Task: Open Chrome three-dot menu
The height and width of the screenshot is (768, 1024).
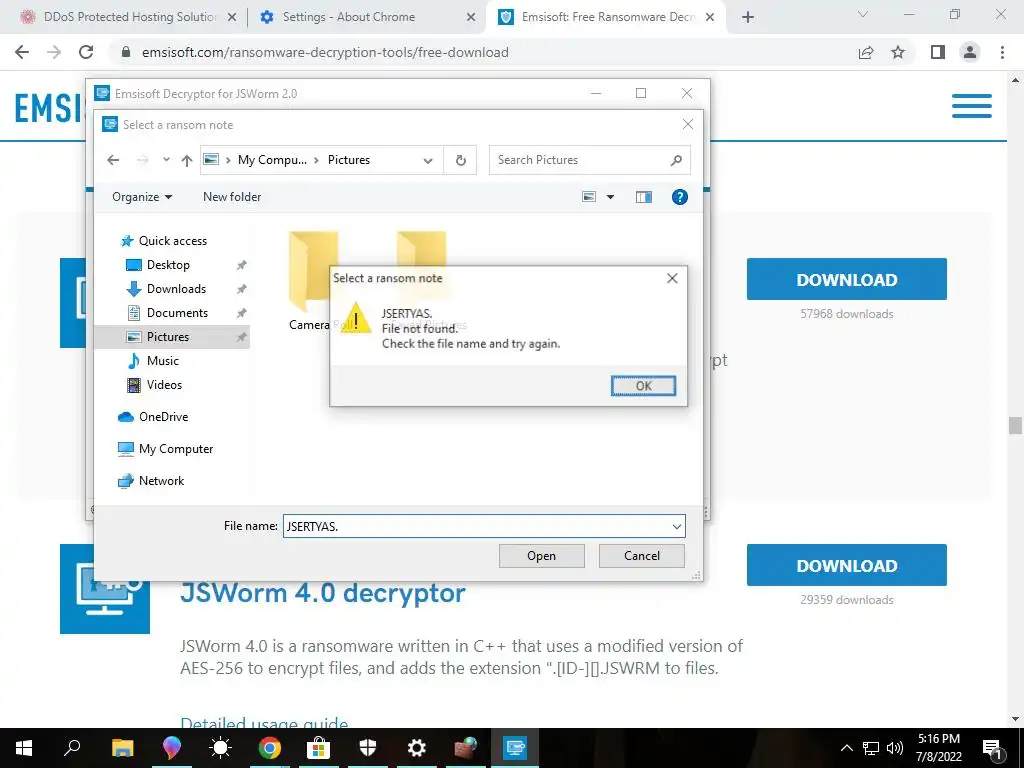Action: (x=1002, y=52)
